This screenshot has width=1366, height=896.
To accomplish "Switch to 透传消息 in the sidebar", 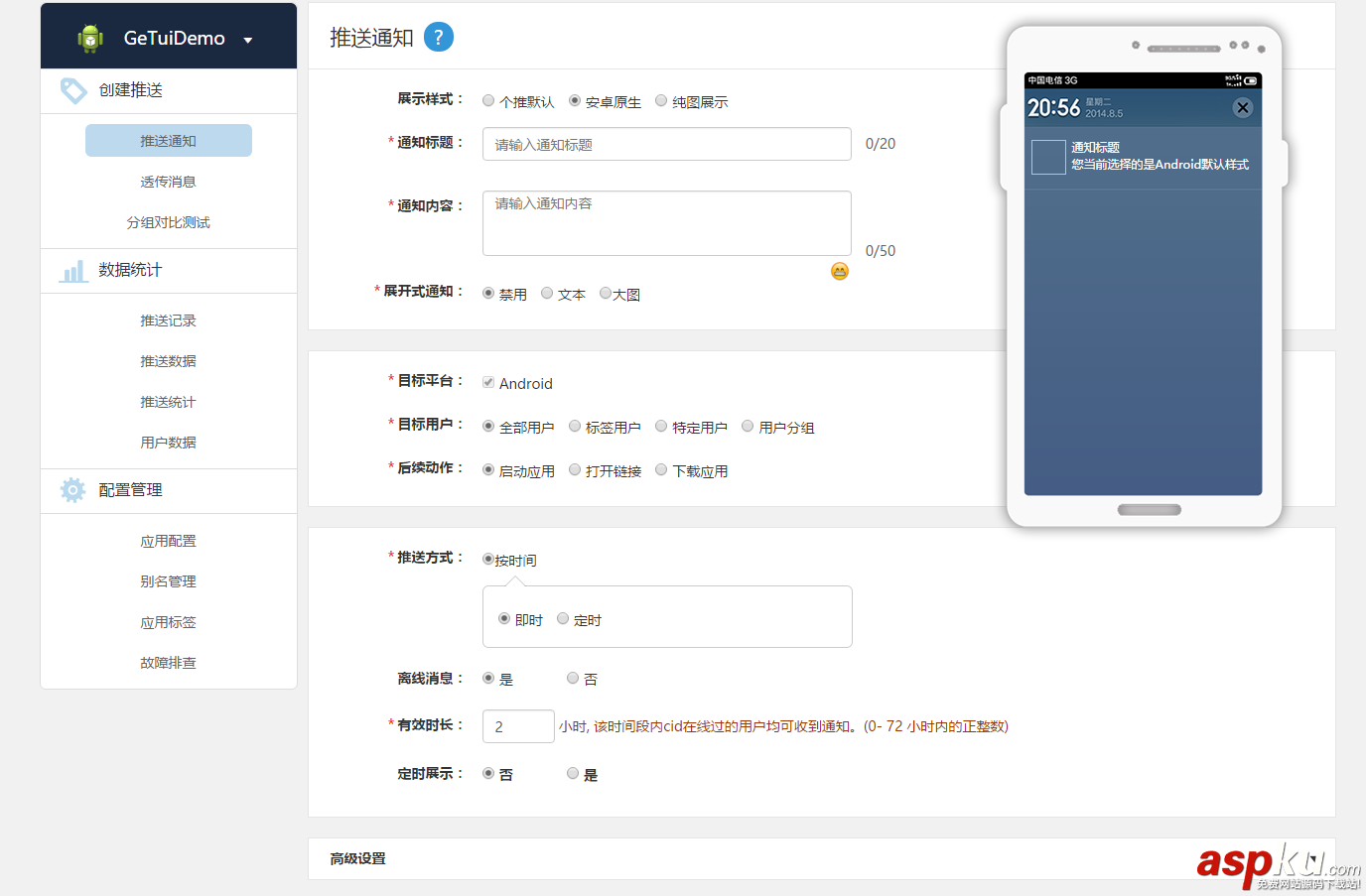I will pyautogui.click(x=168, y=181).
